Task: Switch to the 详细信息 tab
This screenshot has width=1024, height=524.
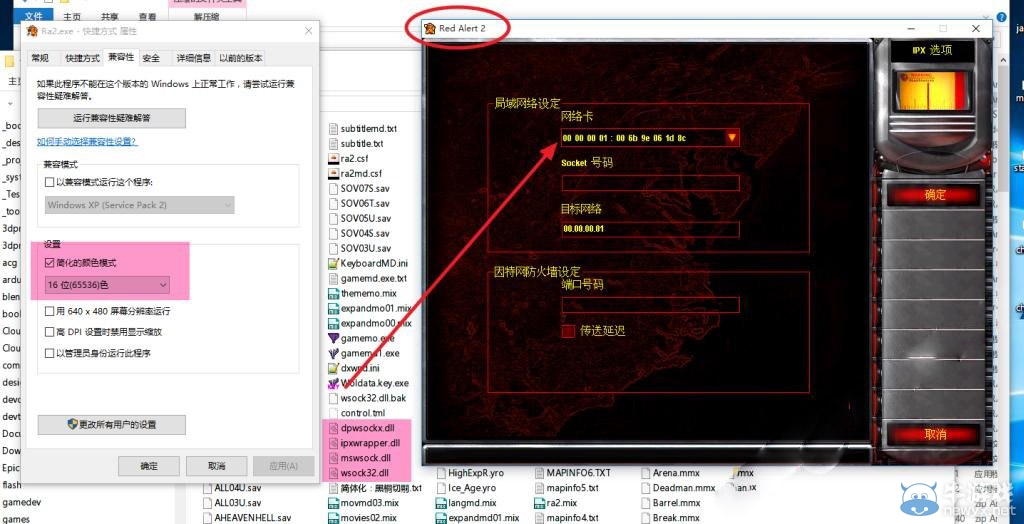Action: [x=193, y=58]
